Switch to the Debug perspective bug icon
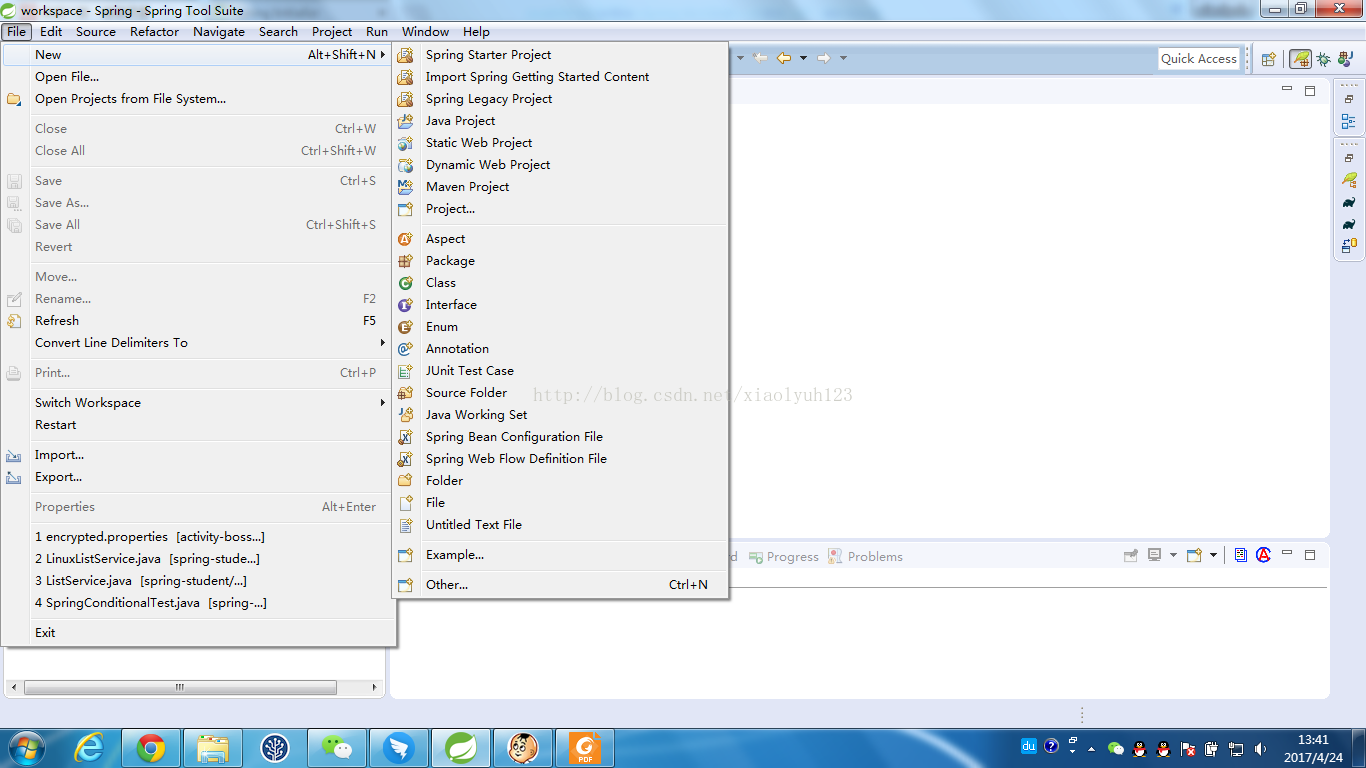The width and height of the screenshot is (1366, 768). pyautogui.click(x=1324, y=59)
